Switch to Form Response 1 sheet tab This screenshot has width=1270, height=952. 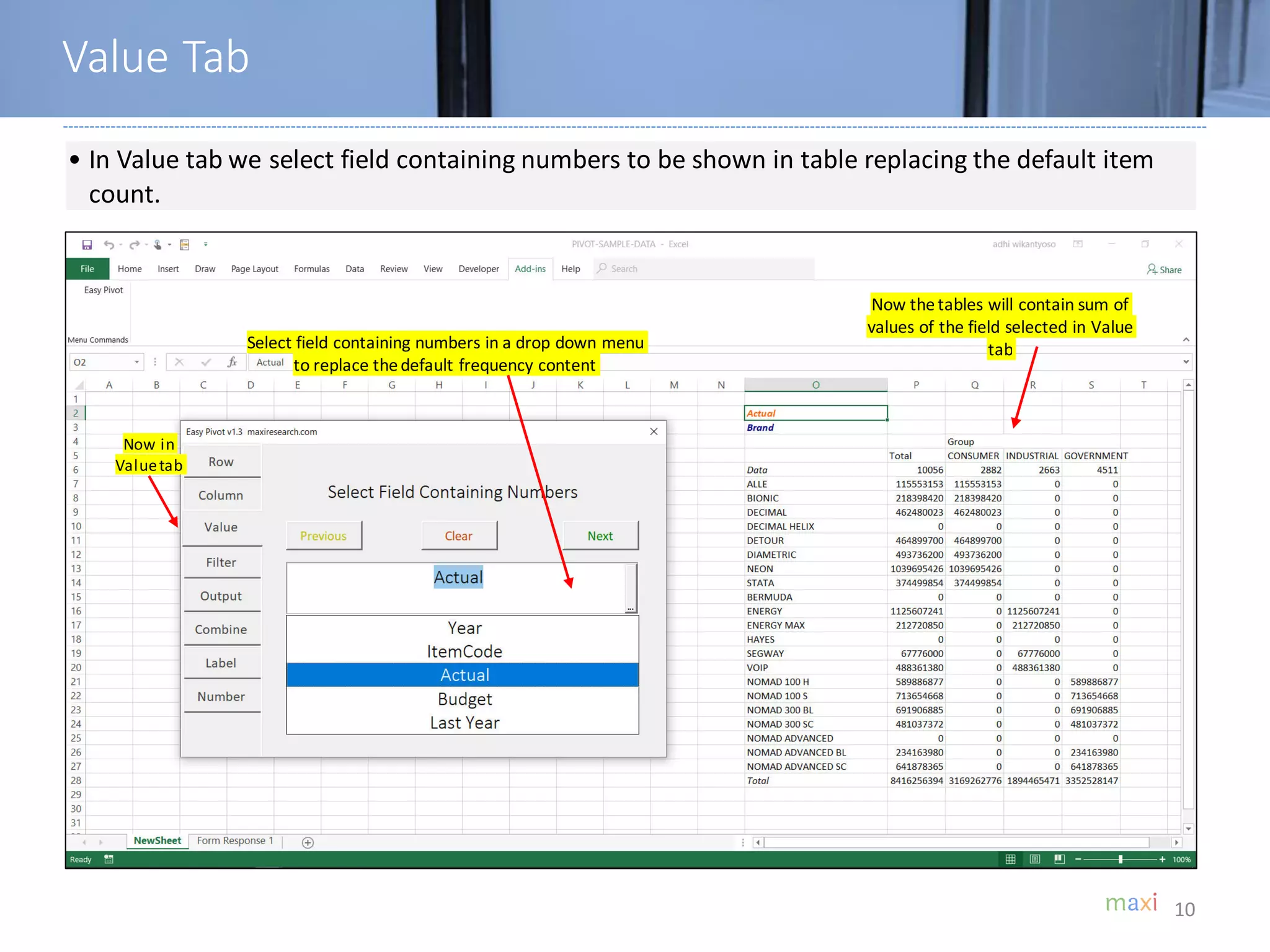pyautogui.click(x=235, y=841)
